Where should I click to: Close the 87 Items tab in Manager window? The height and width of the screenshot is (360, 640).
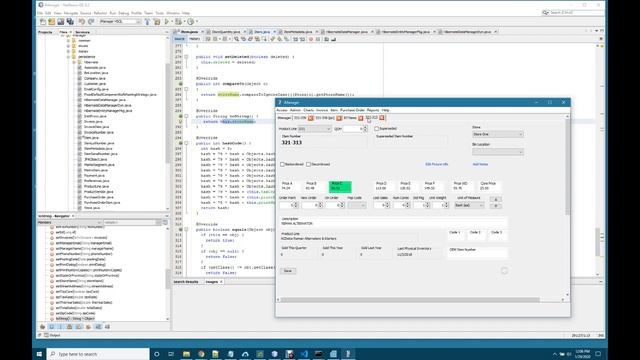pyautogui.click(x=361, y=118)
